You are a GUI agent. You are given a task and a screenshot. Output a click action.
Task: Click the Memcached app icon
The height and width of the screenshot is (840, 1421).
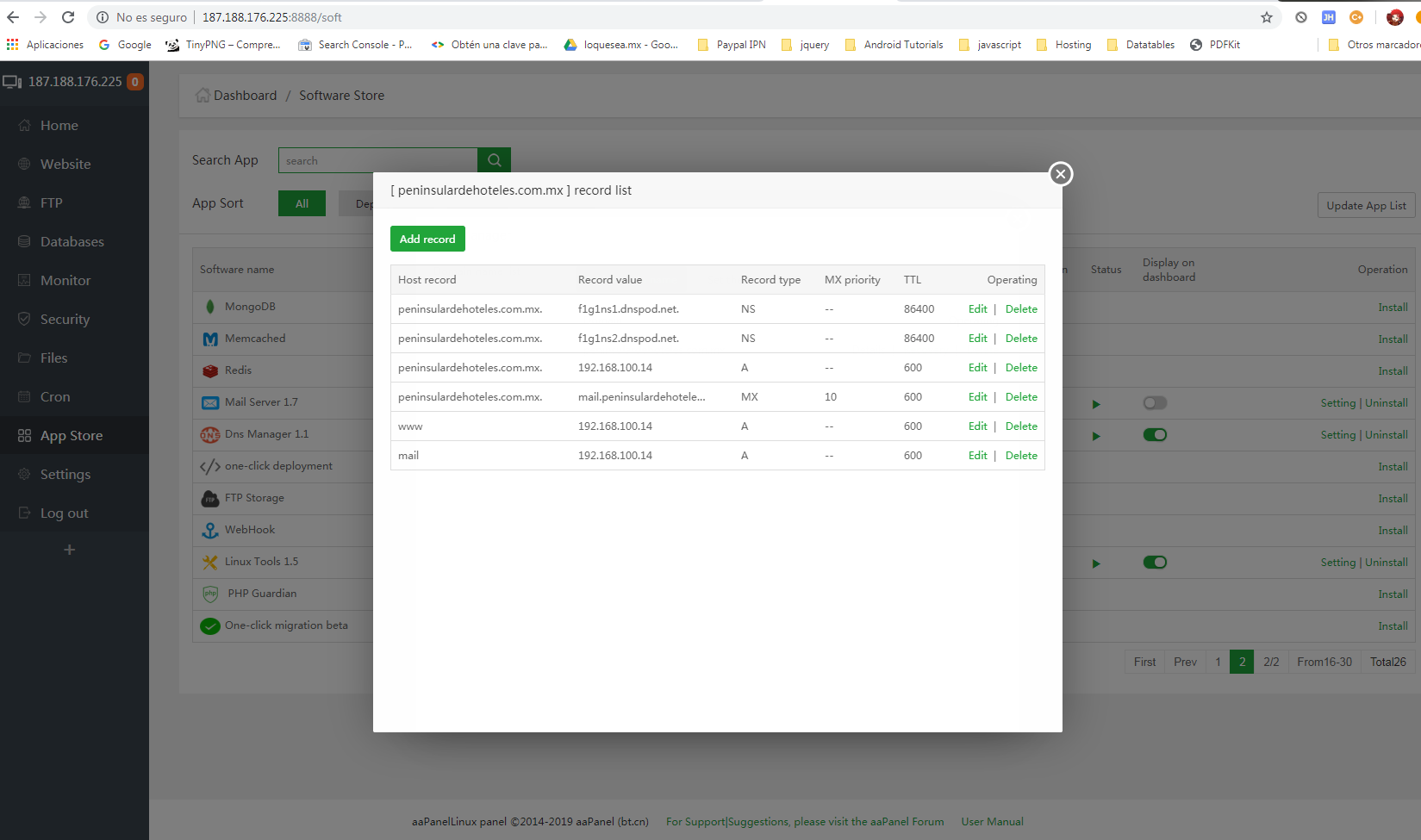click(x=210, y=339)
